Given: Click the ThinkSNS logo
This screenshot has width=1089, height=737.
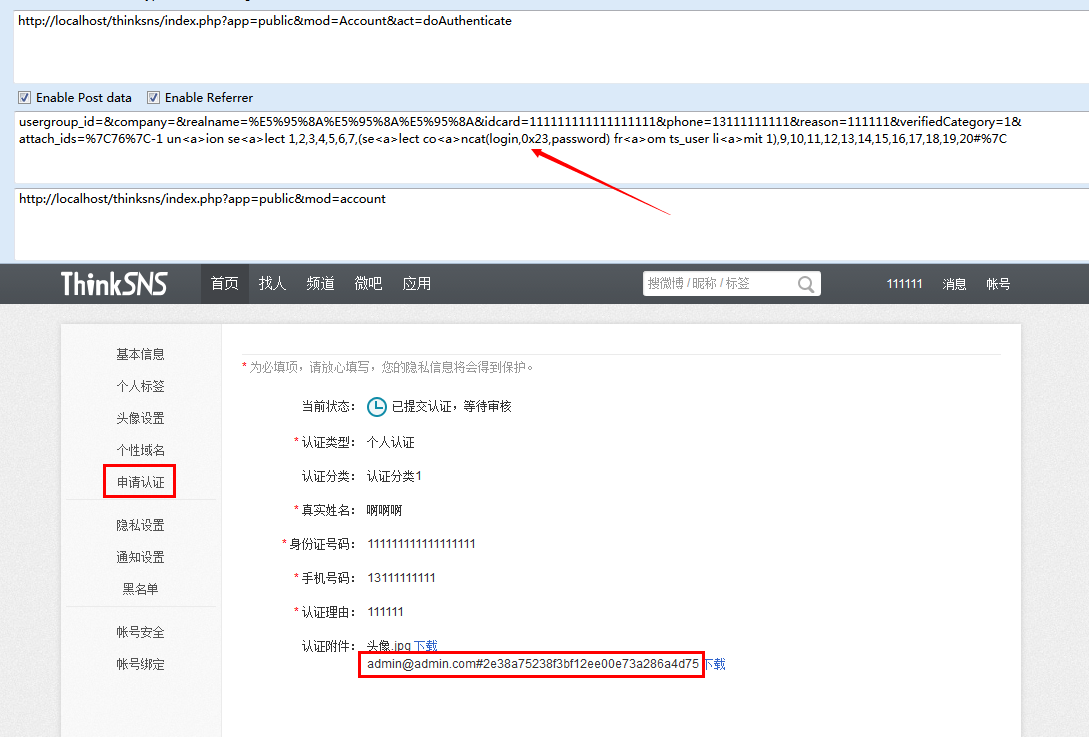Looking at the screenshot, I should (115, 283).
